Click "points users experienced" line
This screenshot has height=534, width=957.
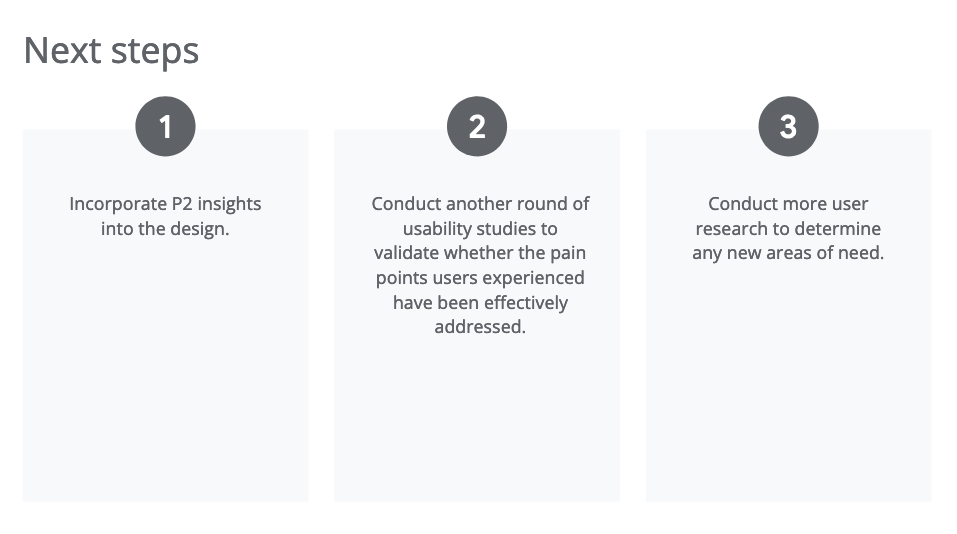pyautogui.click(x=480, y=278)
